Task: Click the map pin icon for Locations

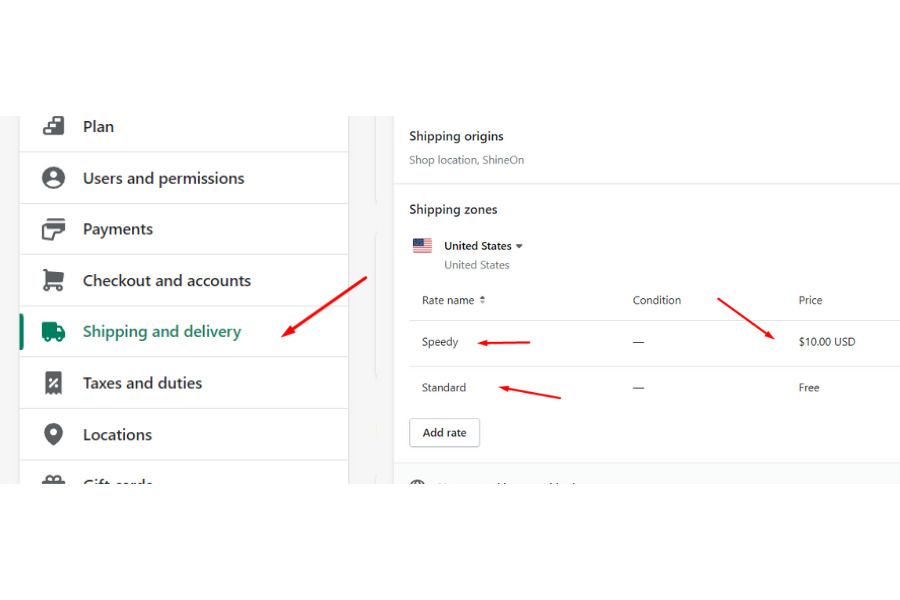Action: [53, 435]
